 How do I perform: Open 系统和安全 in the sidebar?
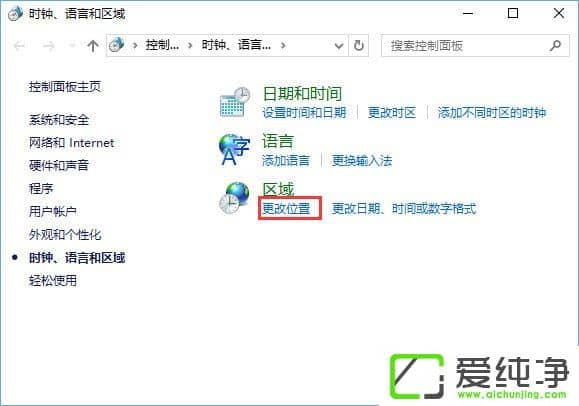pos(59,120)
